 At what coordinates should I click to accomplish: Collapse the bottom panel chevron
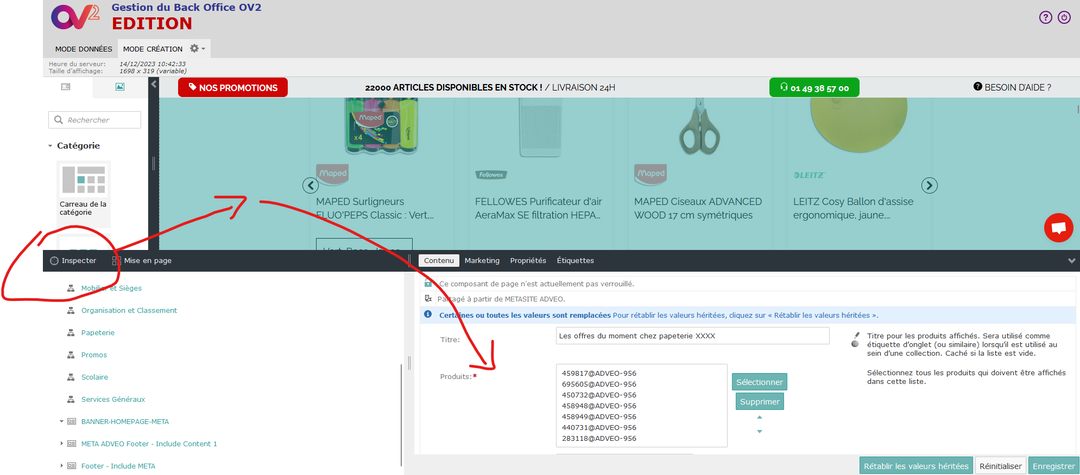[x=1071, y=261]
